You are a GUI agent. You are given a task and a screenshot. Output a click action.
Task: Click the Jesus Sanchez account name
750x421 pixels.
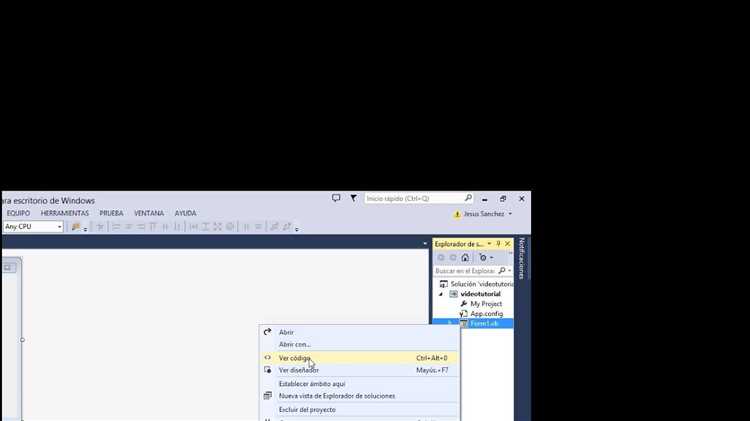tap(484, 214)
